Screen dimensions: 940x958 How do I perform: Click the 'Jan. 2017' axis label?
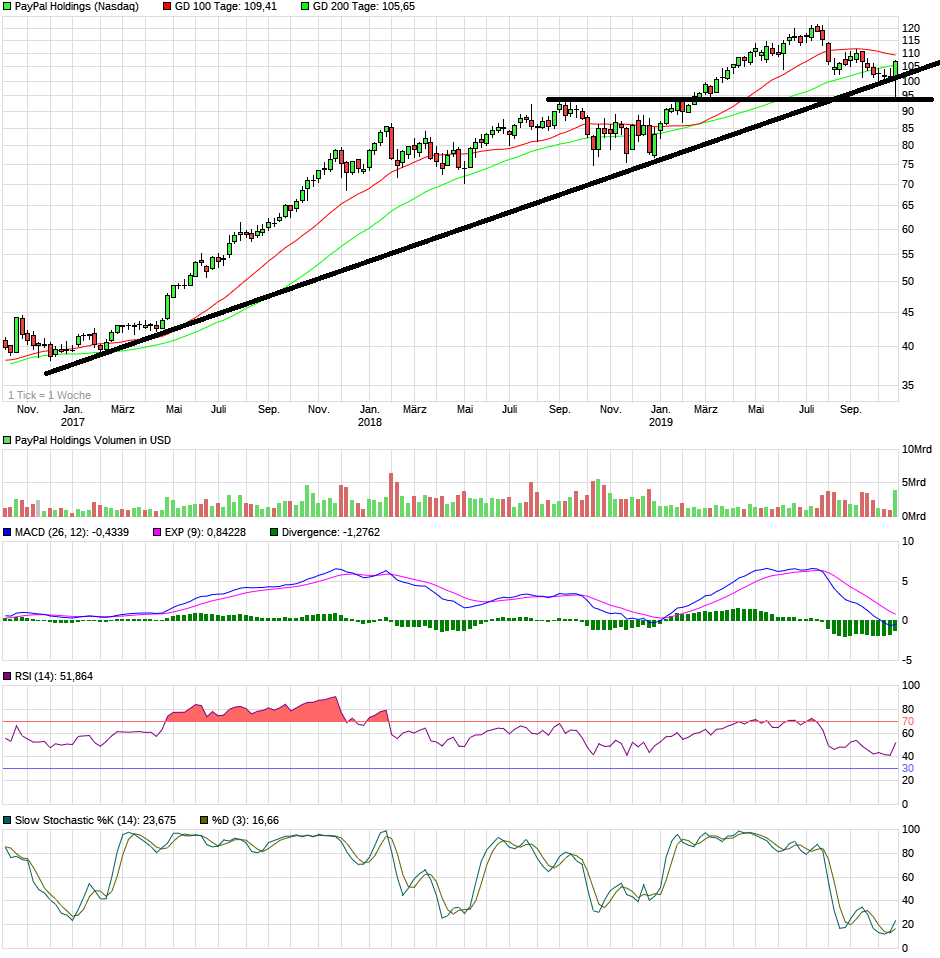tap(73, 415)
